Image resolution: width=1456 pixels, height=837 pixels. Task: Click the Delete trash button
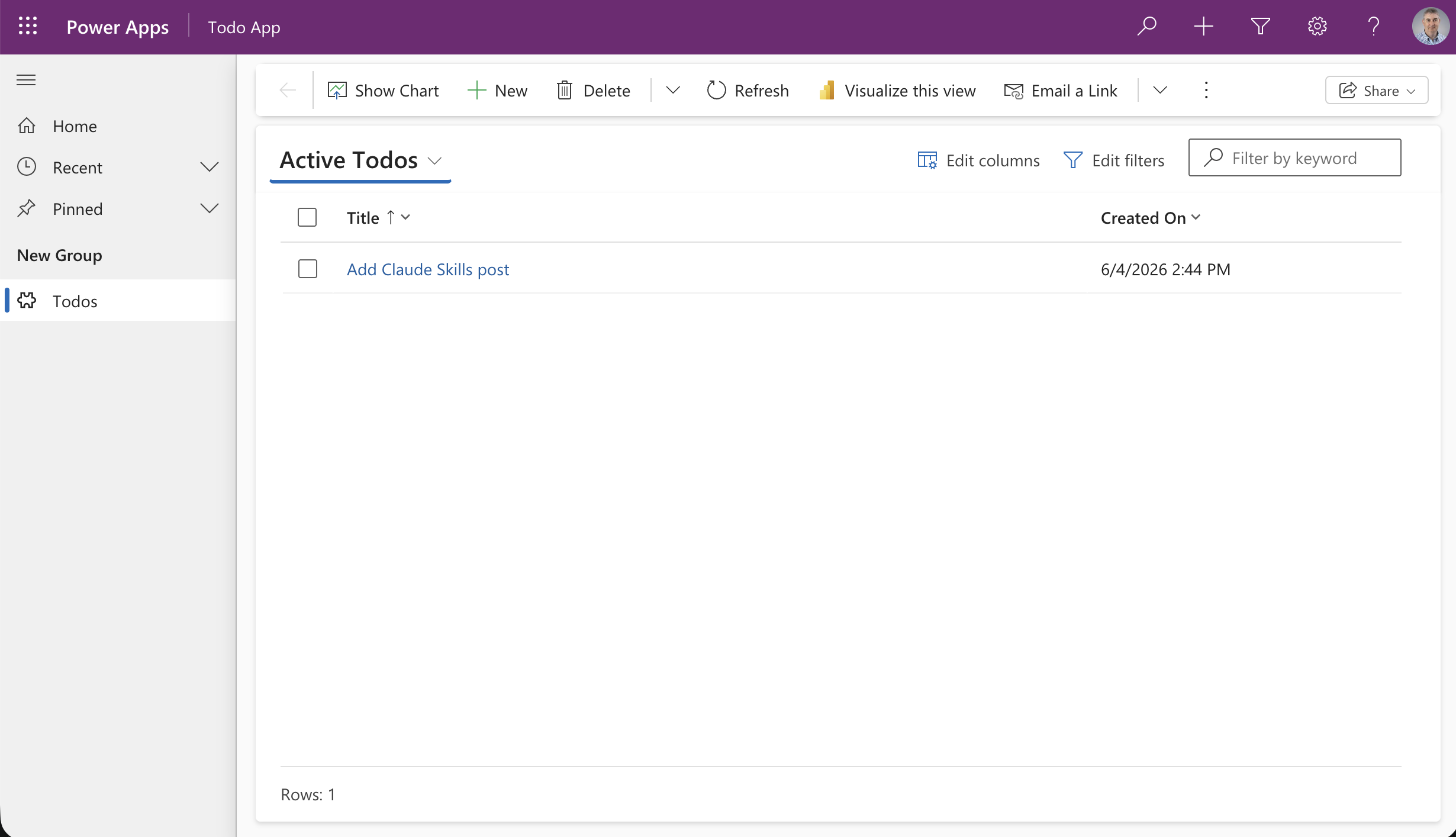(x=593, y=91)
